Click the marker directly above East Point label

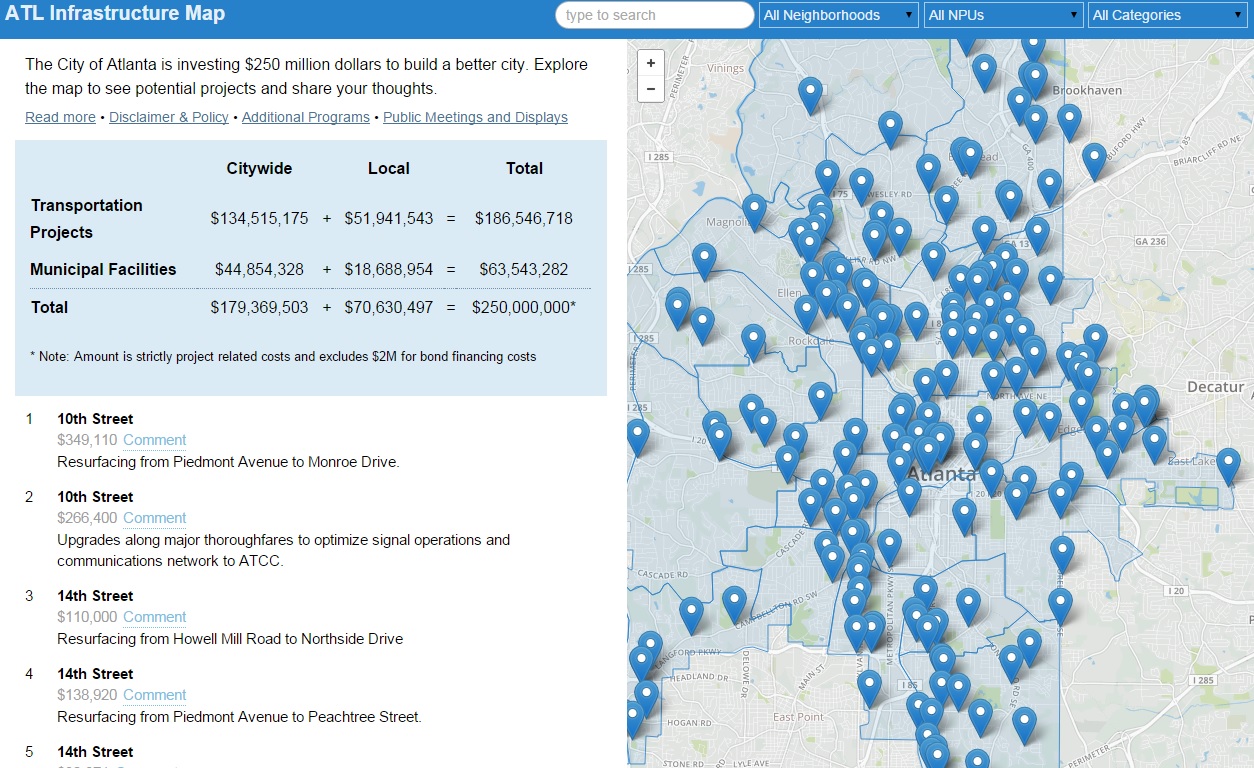(x=869, y=685)
